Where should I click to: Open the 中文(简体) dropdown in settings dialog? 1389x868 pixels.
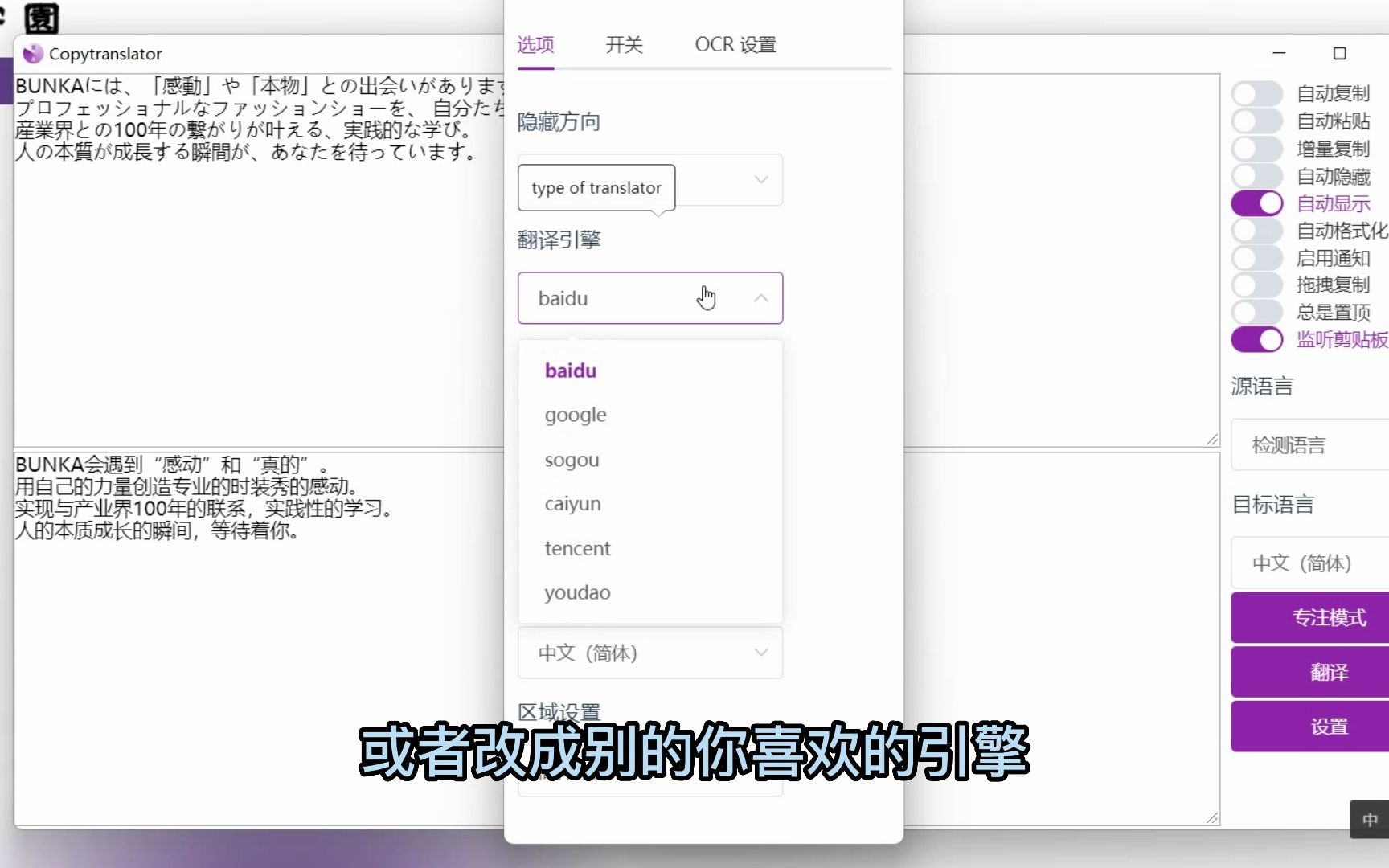tap(650, 653)
